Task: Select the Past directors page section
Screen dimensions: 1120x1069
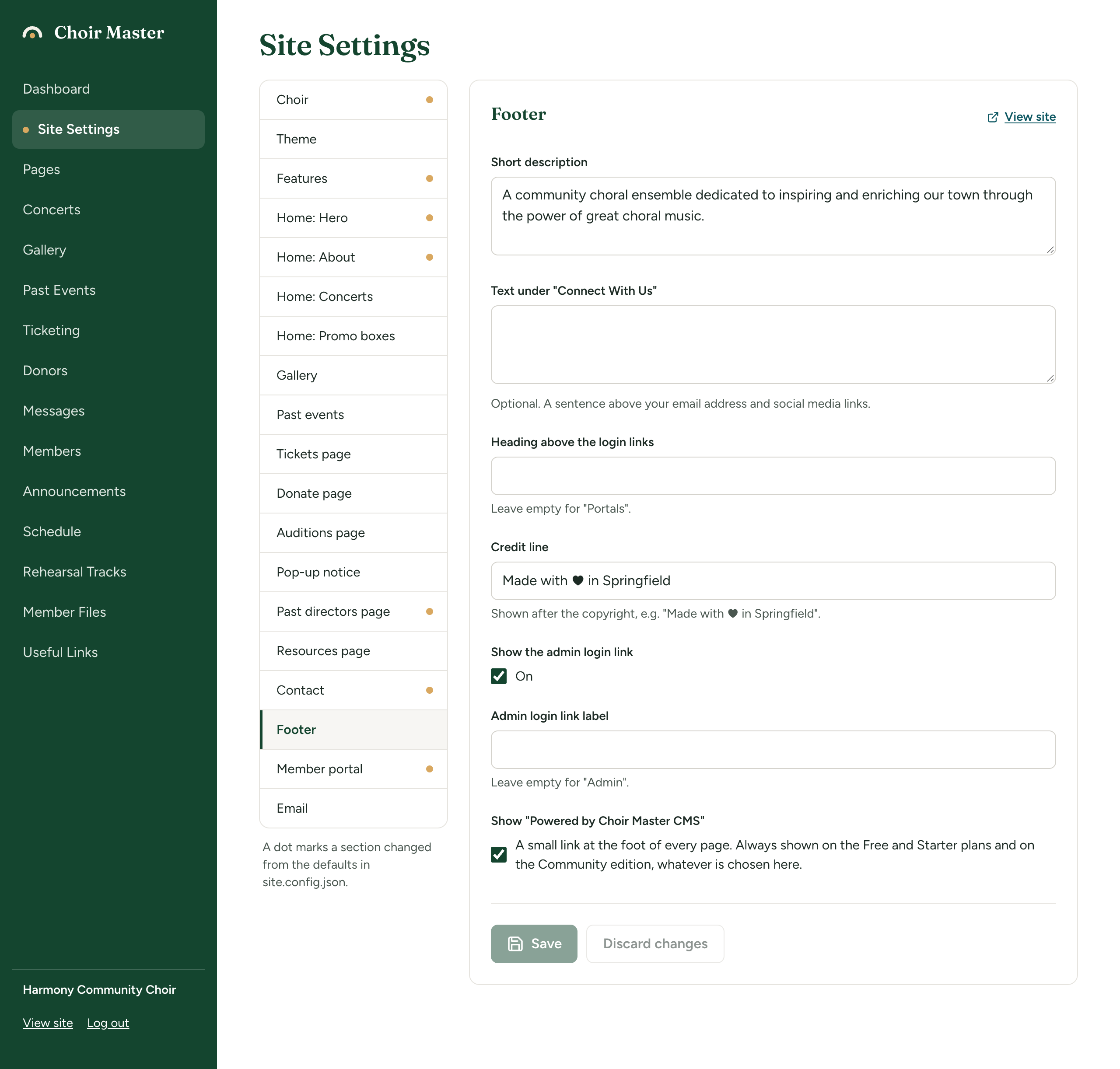Action: tap(353, 611)
